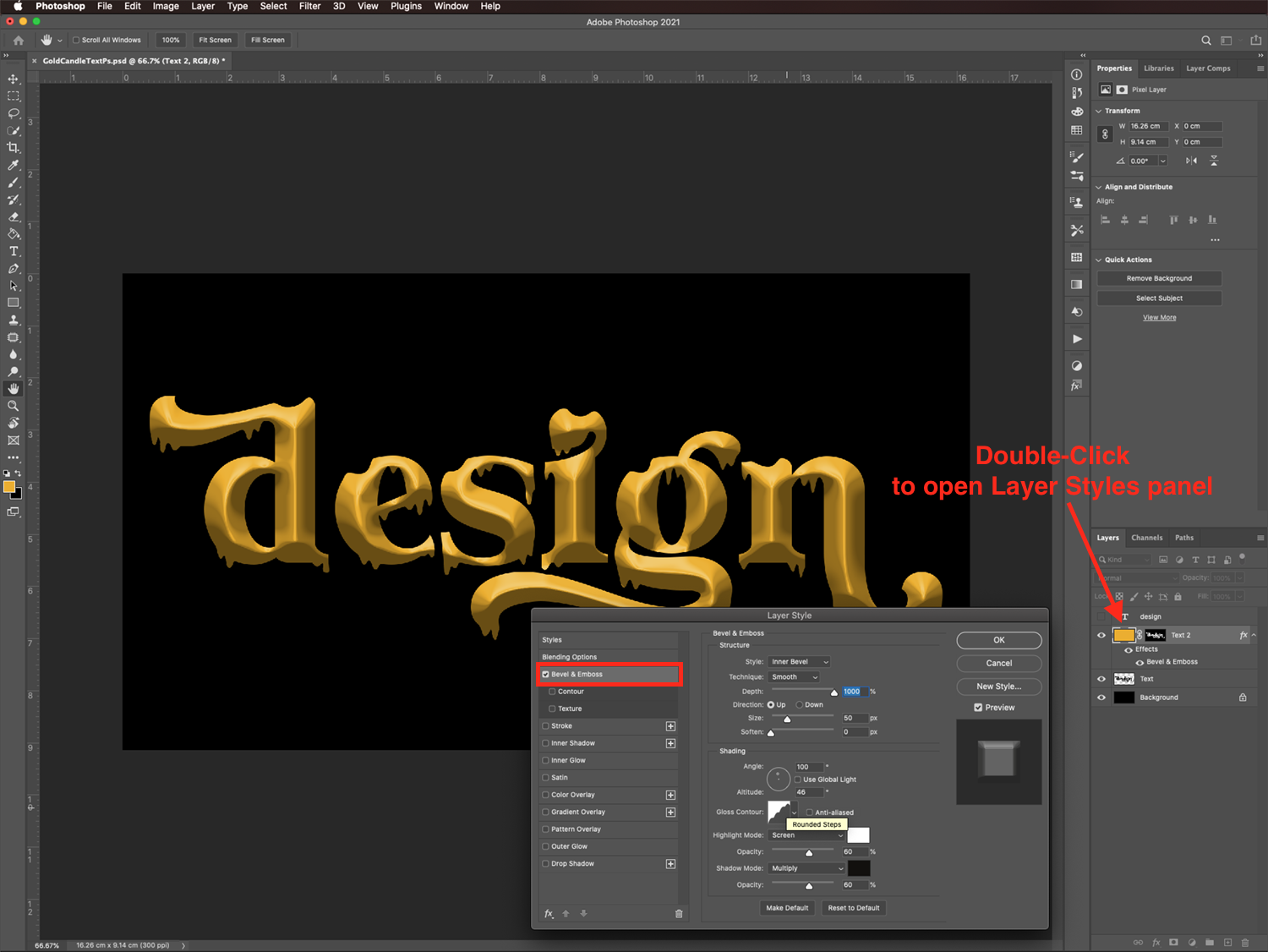
Task: Switch to the Channels tab
Action: pos(1147,538)
